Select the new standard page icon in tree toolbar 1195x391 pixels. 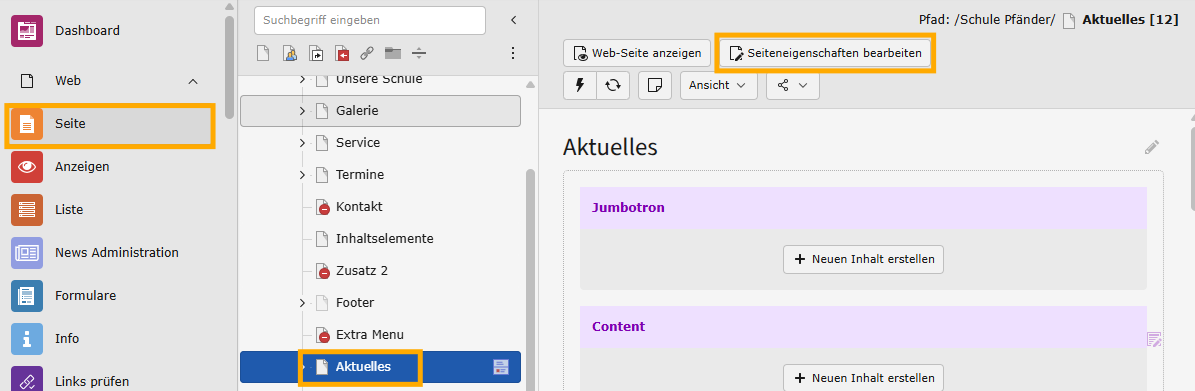(x=263, y=53)
